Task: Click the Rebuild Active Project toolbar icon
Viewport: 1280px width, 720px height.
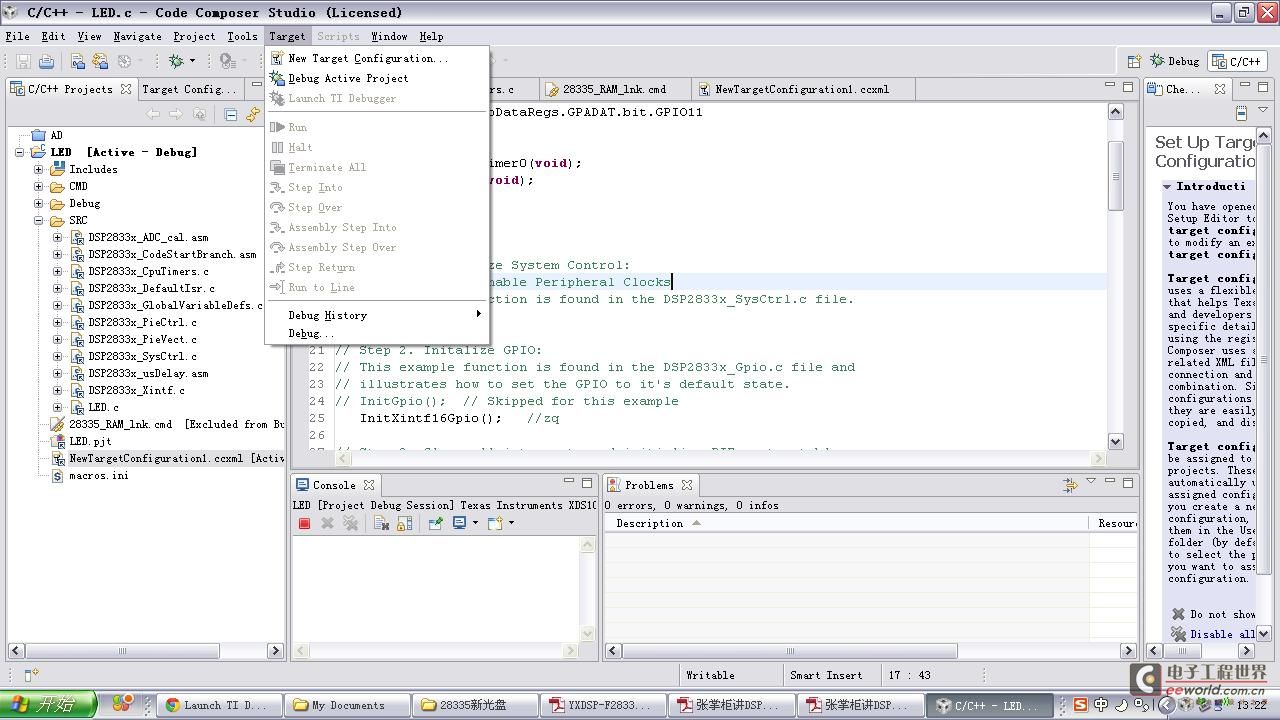Action: coord(100,61)
